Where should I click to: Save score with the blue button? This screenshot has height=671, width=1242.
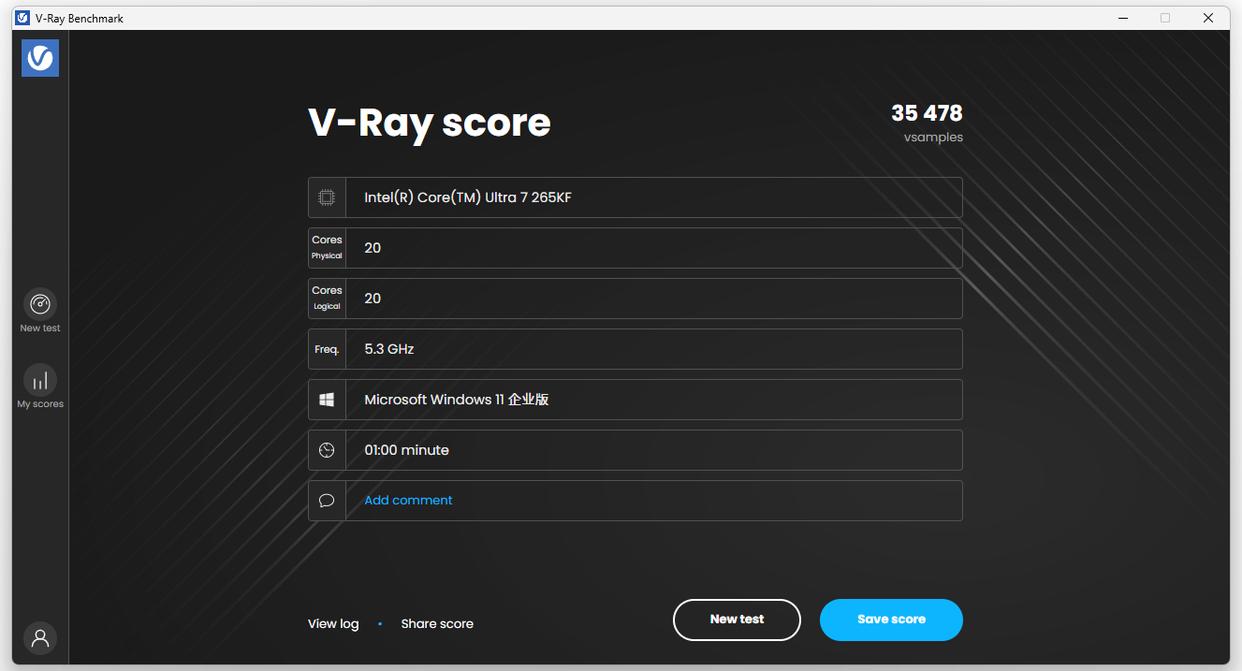[x=891, y=620]
